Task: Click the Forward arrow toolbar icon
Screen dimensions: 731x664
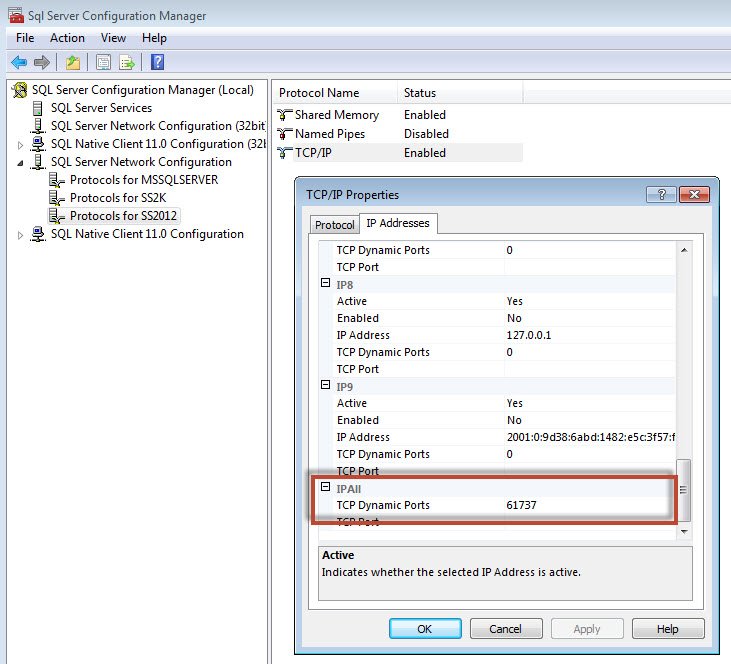Action: click(x=42, y=62)
